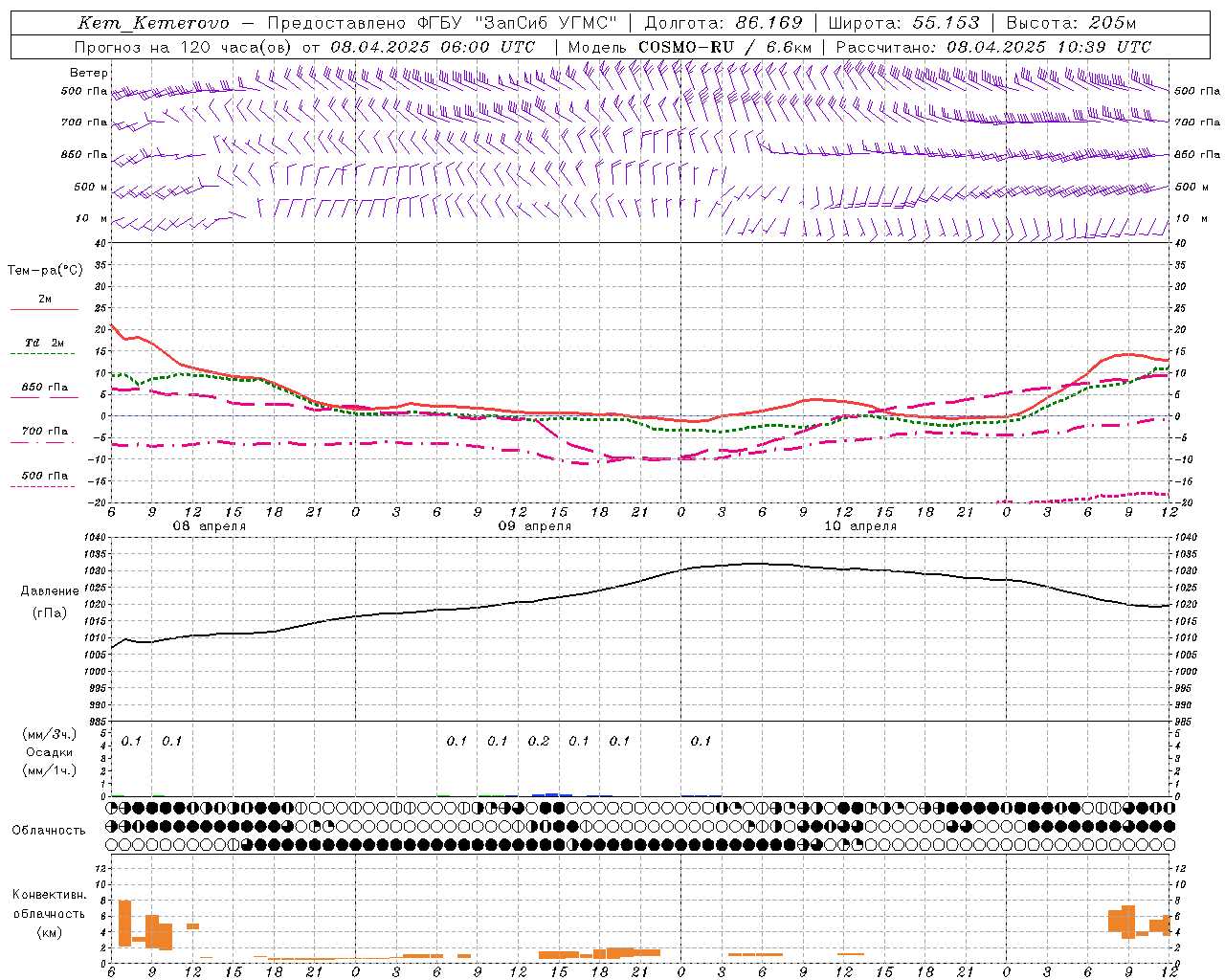Click the '500 гПа' entry in temperature legend

point(45,476)
